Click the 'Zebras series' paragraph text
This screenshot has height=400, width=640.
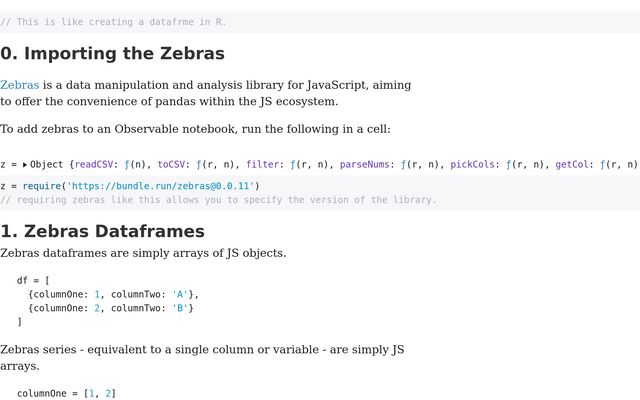[x=202, y=358]
